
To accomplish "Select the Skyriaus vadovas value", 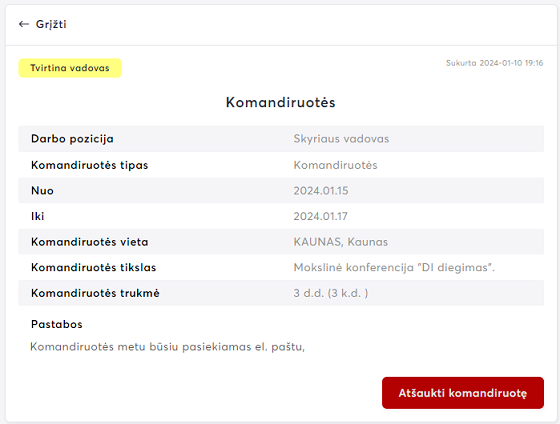I will [x=341, y=139].
